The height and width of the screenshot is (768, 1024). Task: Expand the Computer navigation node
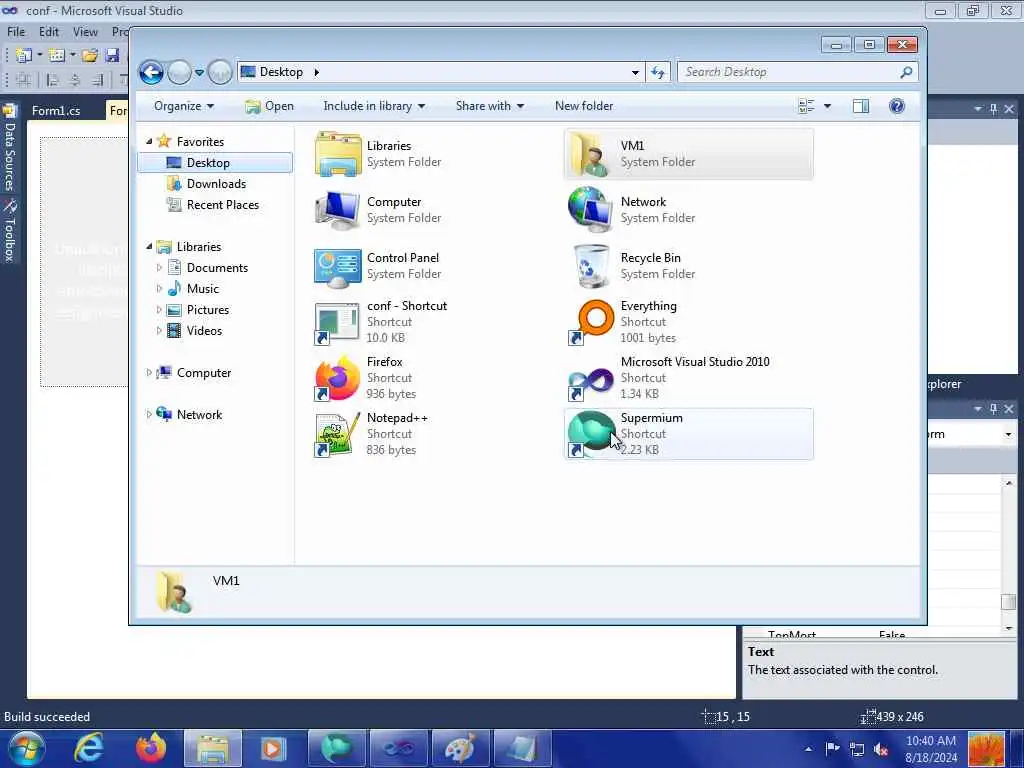click(x=149, y=373)
